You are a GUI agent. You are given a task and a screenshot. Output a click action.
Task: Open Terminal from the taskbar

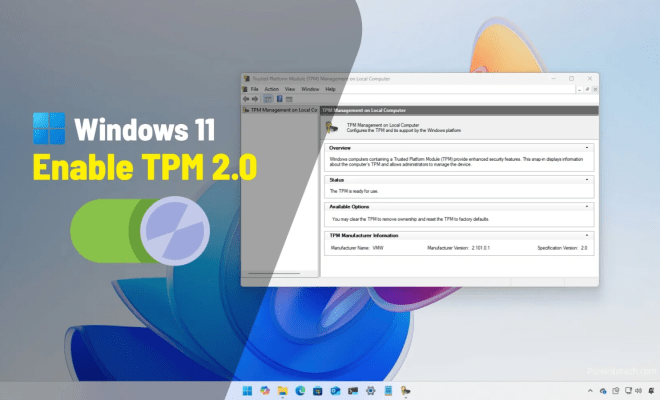click(x=353, y=391)
